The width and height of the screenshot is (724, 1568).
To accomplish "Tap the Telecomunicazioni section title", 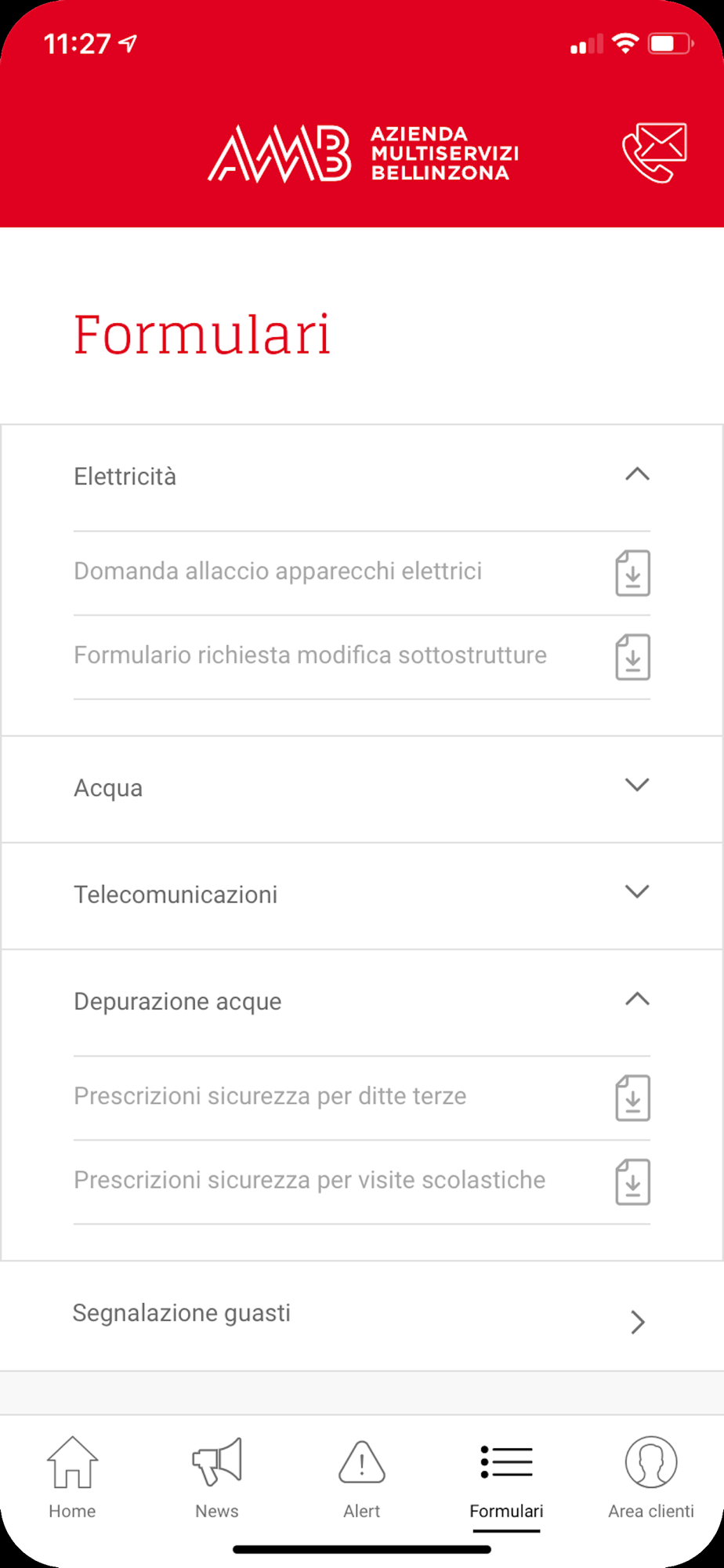I will coord(176,895).
